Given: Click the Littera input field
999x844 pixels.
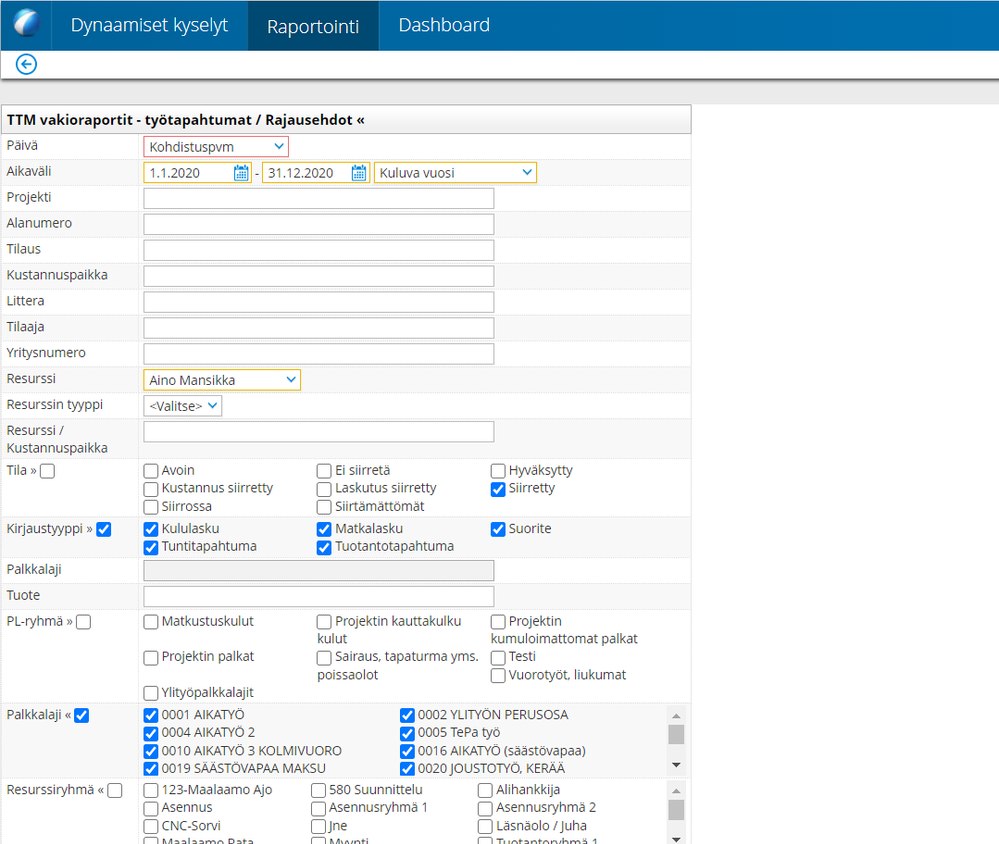Looking at the screenshot, I should 319,302.
